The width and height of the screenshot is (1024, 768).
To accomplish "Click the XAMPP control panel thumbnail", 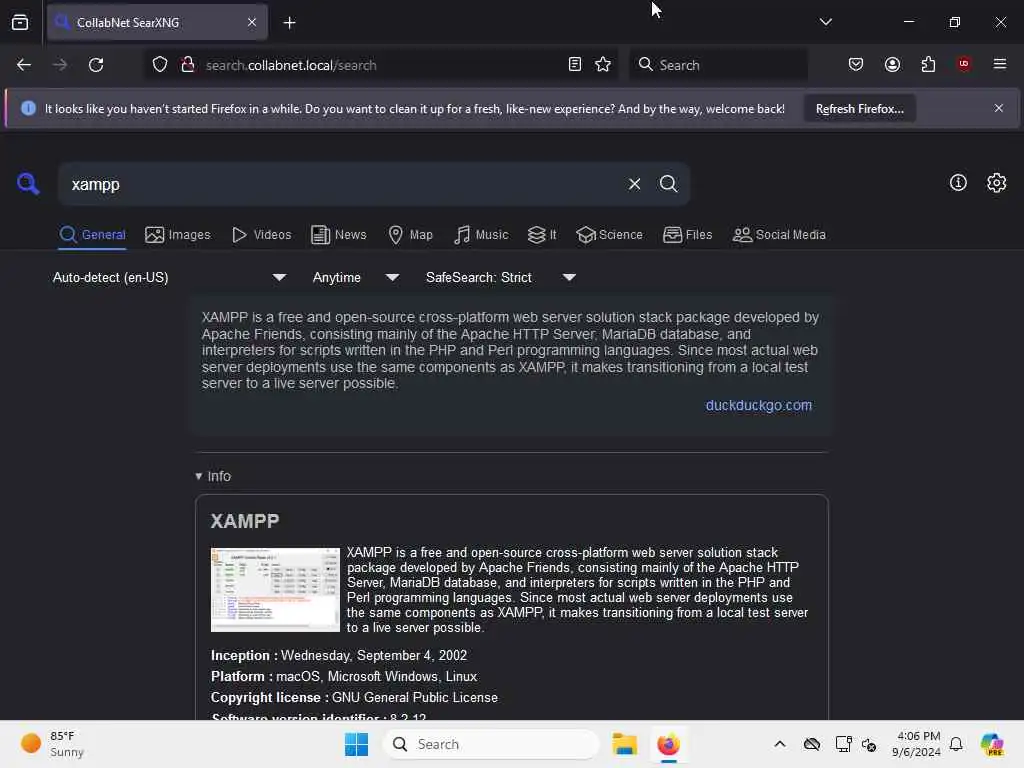I will tap(275, 590).
